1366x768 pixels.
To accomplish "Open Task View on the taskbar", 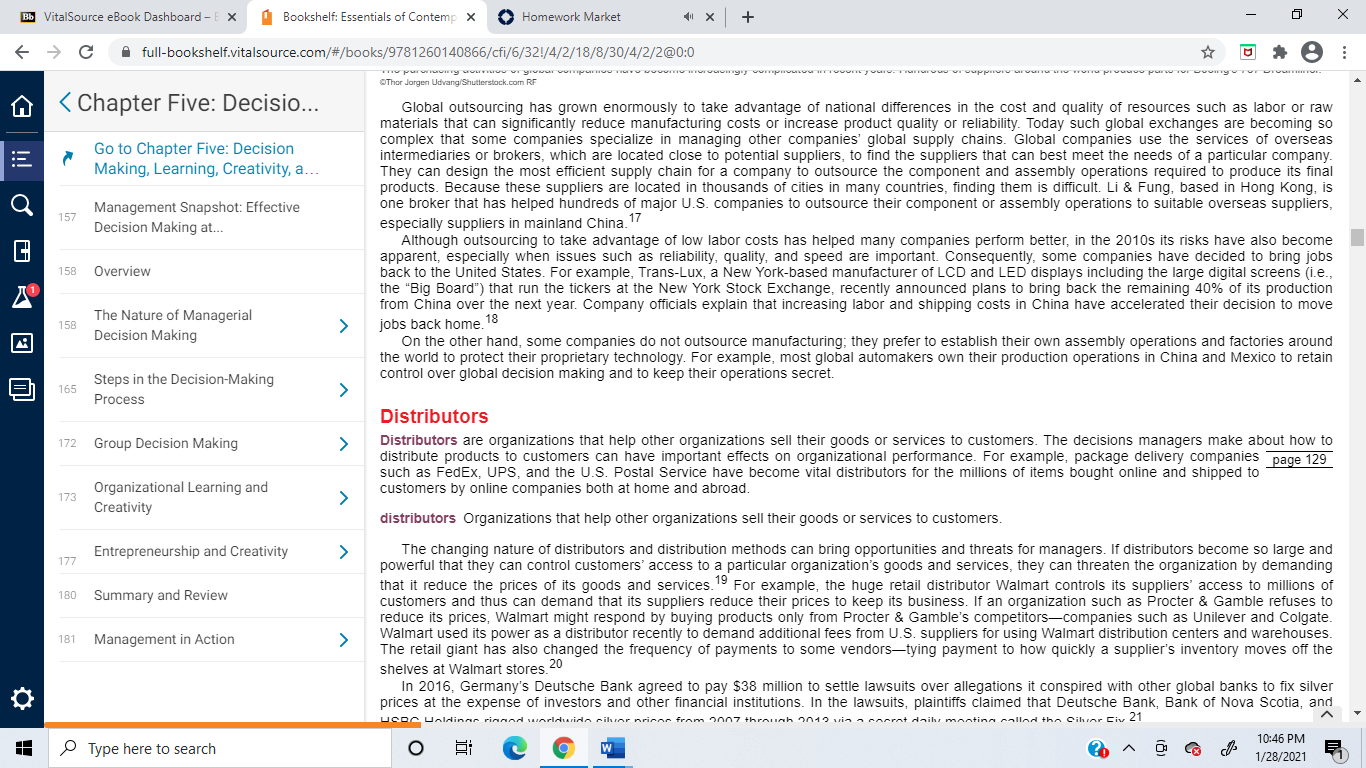I will pyautogui.click(x=463, y=748).
